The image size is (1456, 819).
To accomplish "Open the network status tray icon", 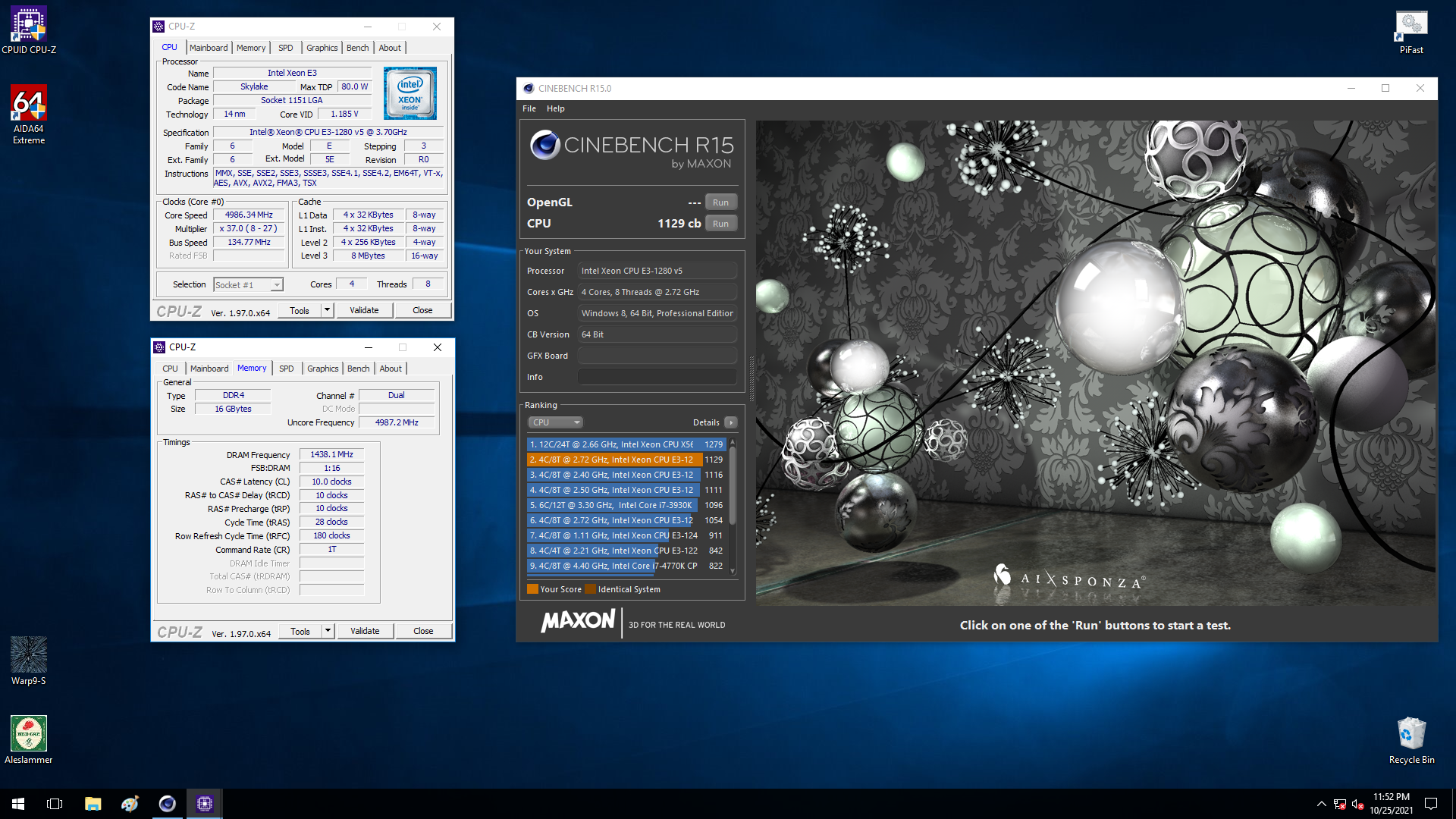I will pyautogui.click(x=1340, y=804).
